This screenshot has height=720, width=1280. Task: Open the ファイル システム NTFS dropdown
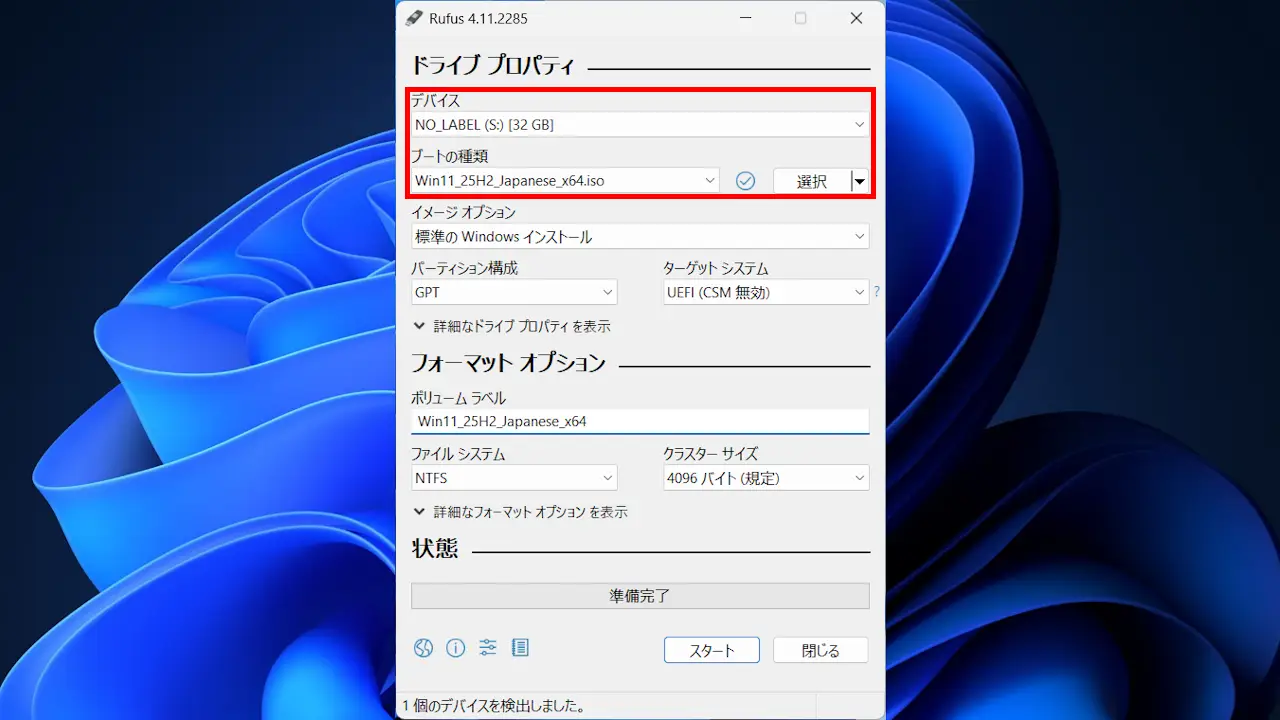(514, 479)
